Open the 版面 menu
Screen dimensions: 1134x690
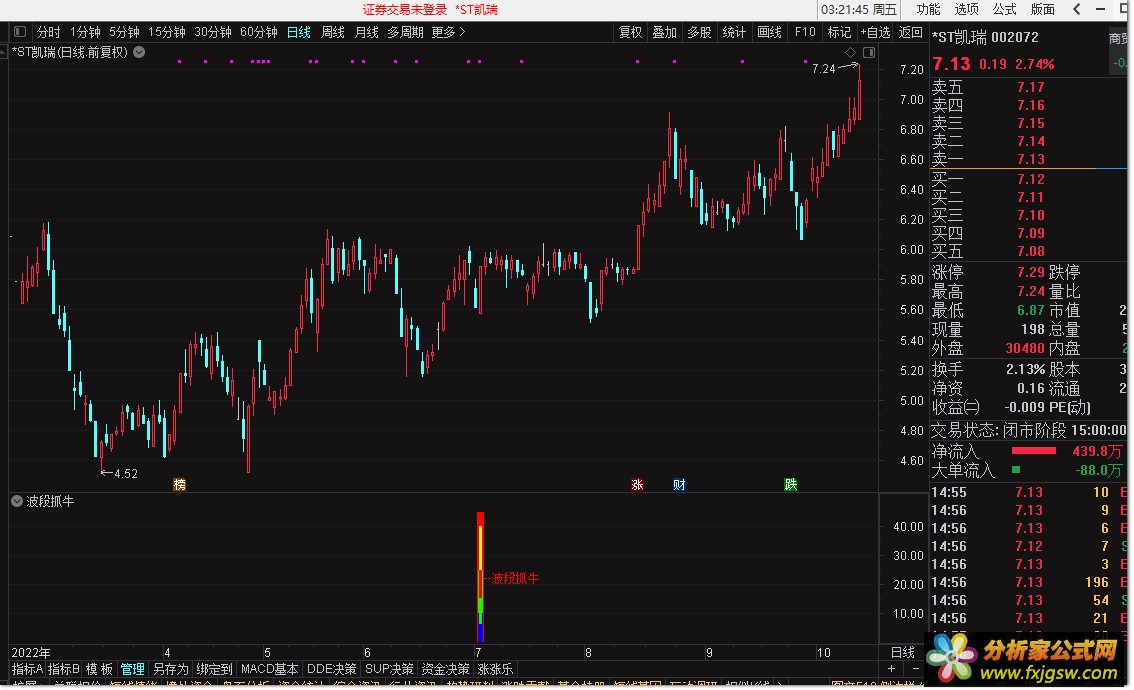coord(1042,9)
